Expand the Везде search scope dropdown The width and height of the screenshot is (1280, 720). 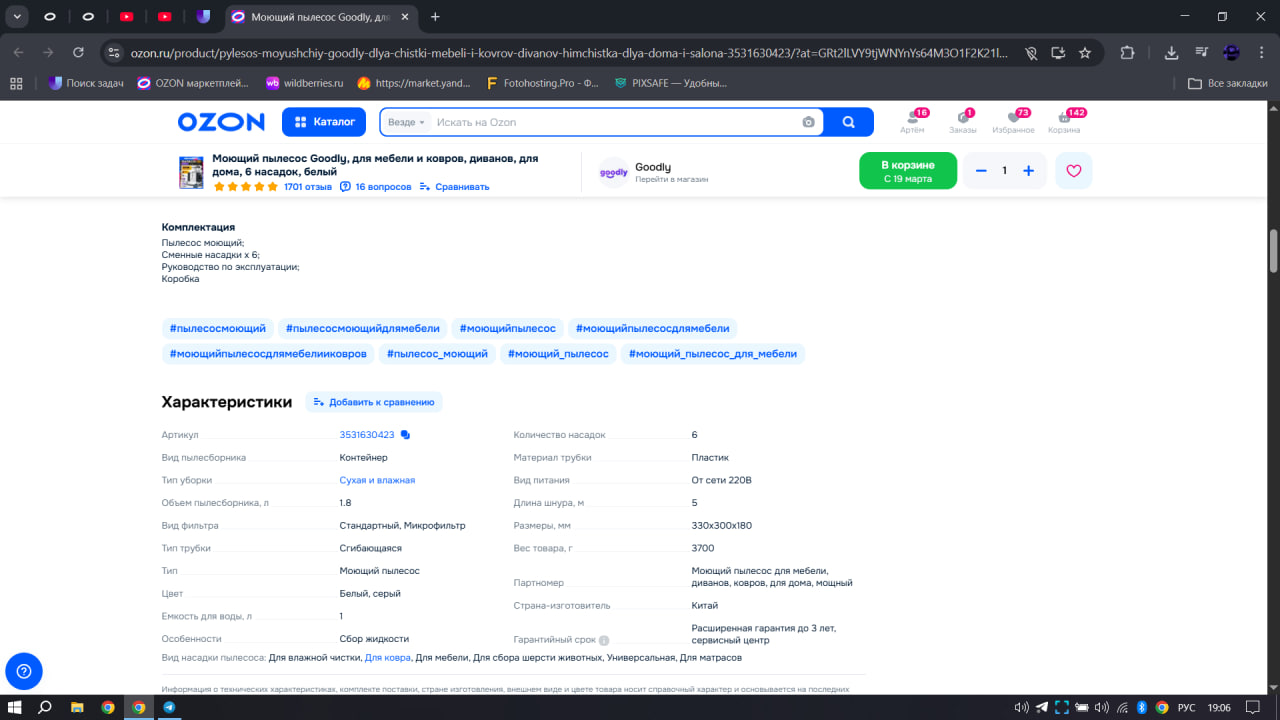tap(406, 122)
